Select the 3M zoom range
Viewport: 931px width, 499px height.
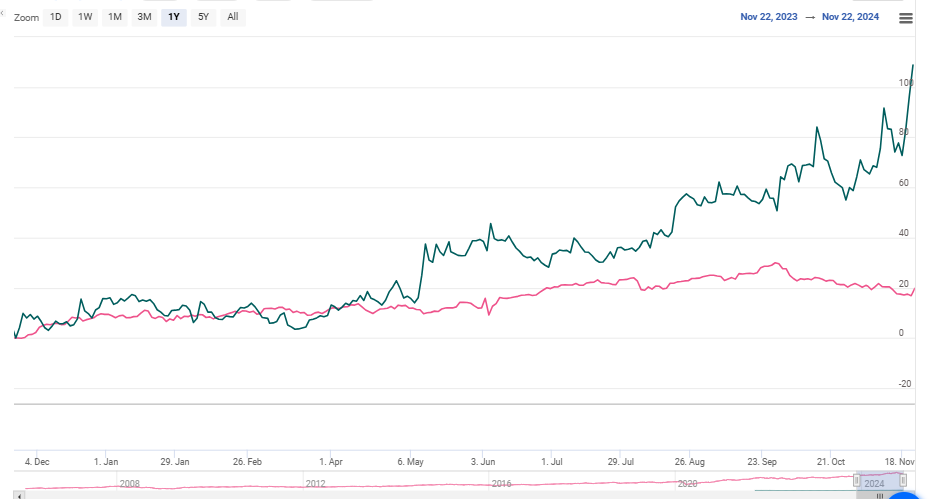(144, 17)
